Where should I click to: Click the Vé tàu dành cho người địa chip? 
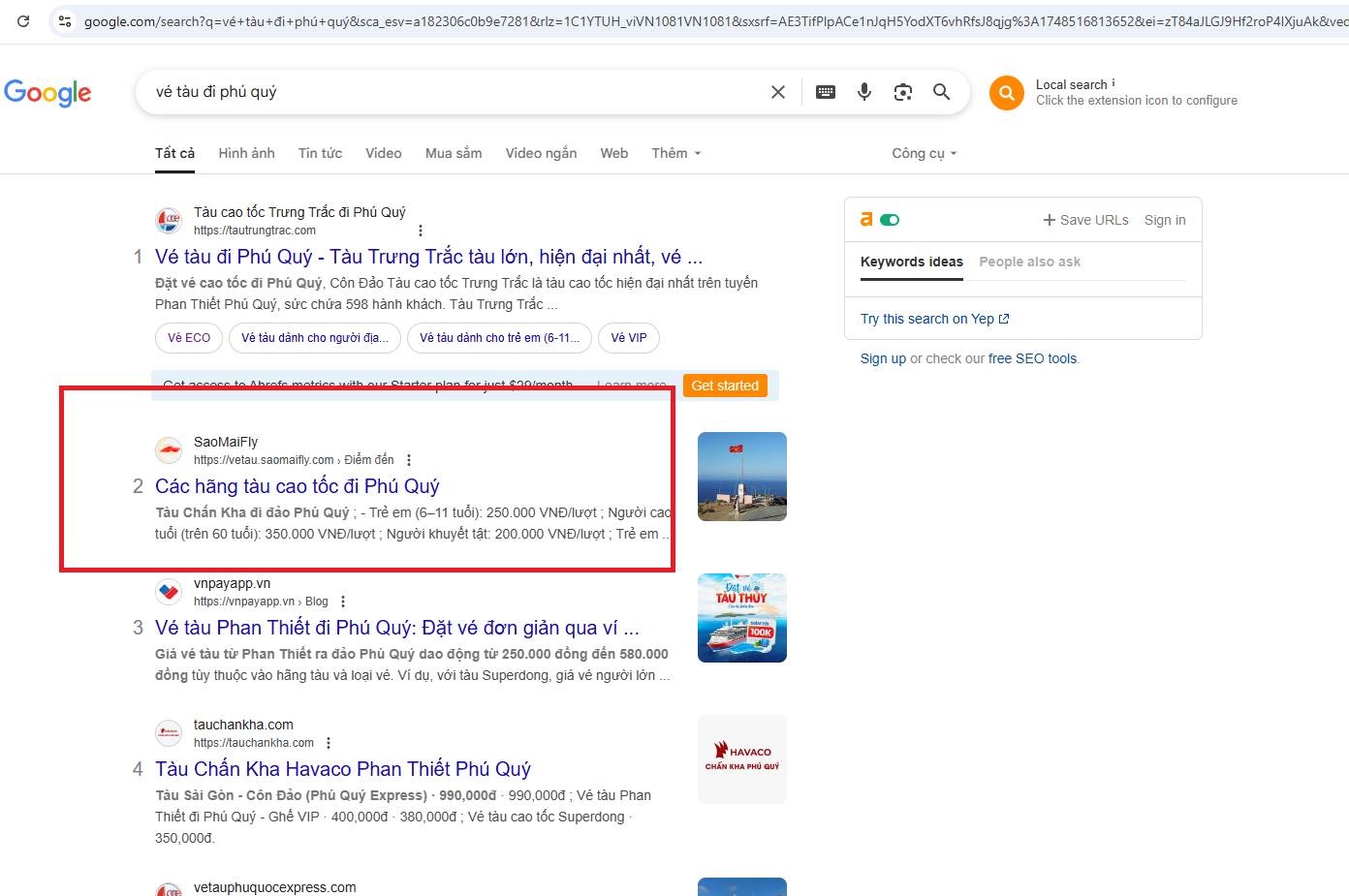(x=315, y=338)
